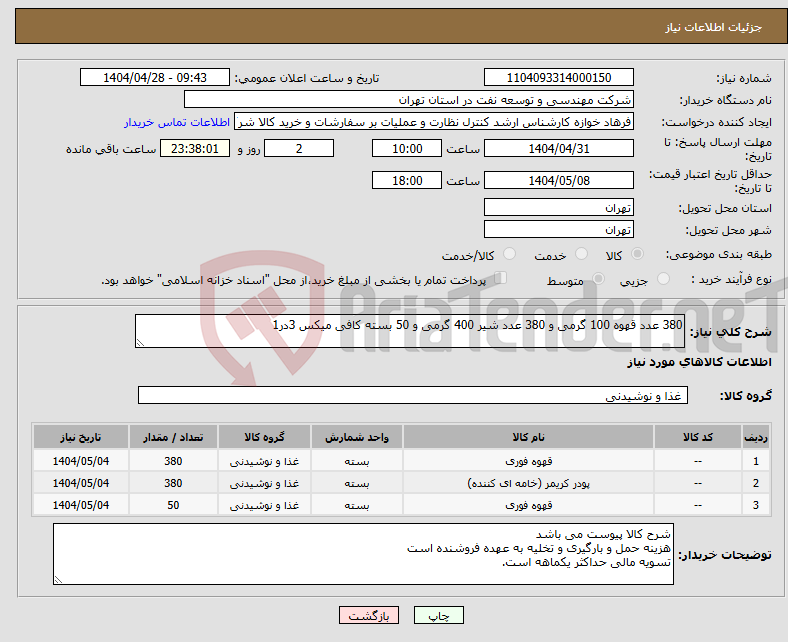Select the کالا radio button
Viewport: 788px width, 642px height.
637,254
